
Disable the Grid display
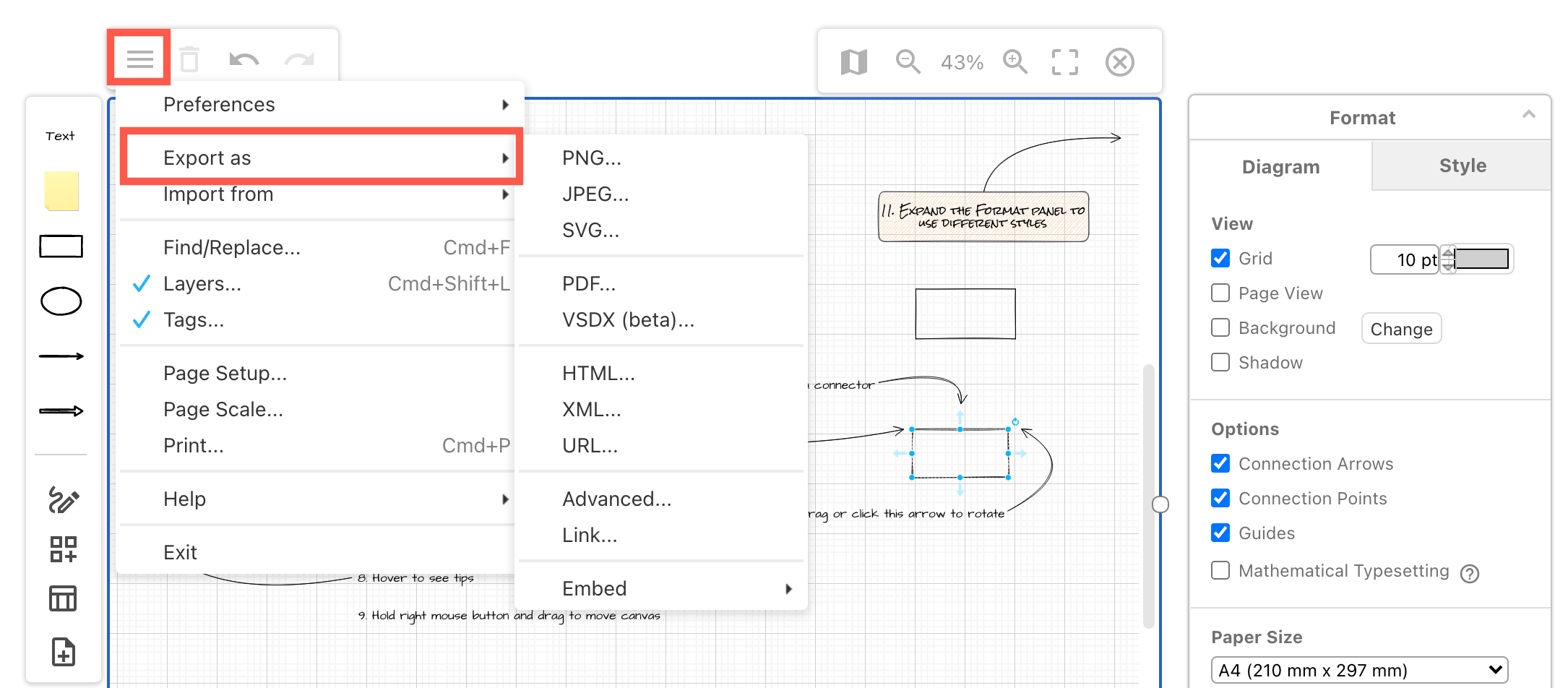click(x=1220, y=258)
